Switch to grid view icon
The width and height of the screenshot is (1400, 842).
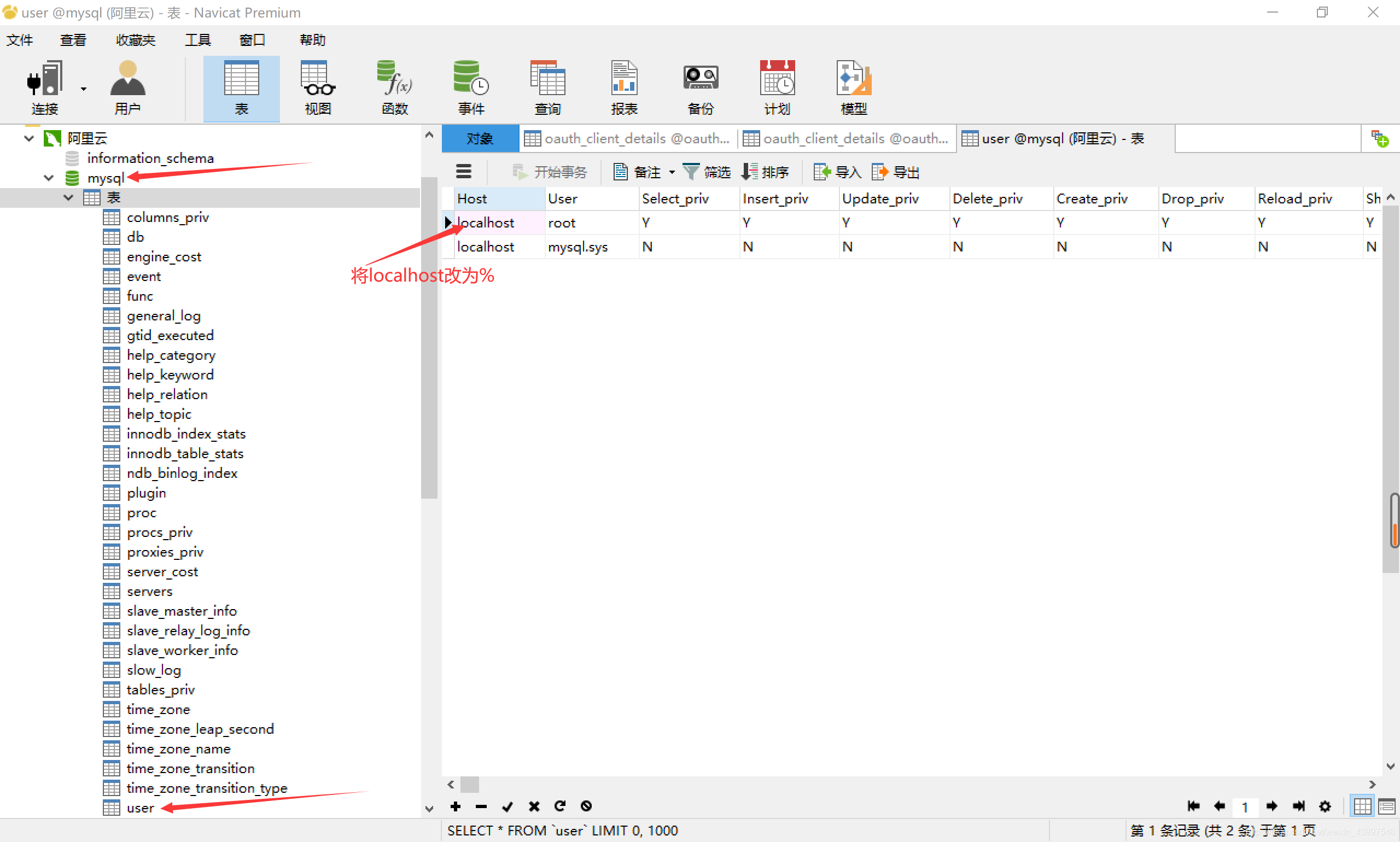[1362, 806]
